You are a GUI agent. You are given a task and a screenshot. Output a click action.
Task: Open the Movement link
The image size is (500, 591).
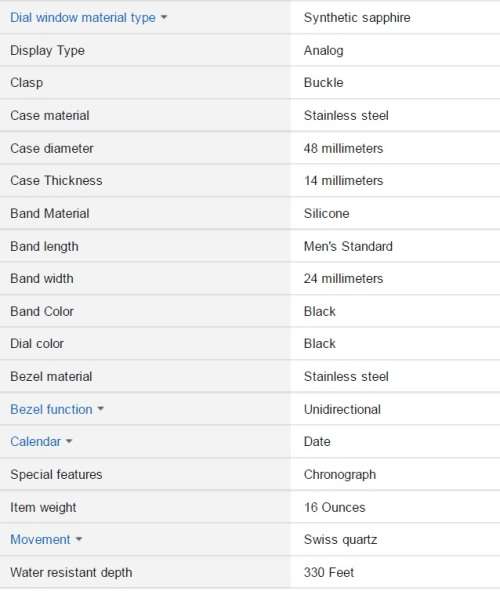(40, 539)
